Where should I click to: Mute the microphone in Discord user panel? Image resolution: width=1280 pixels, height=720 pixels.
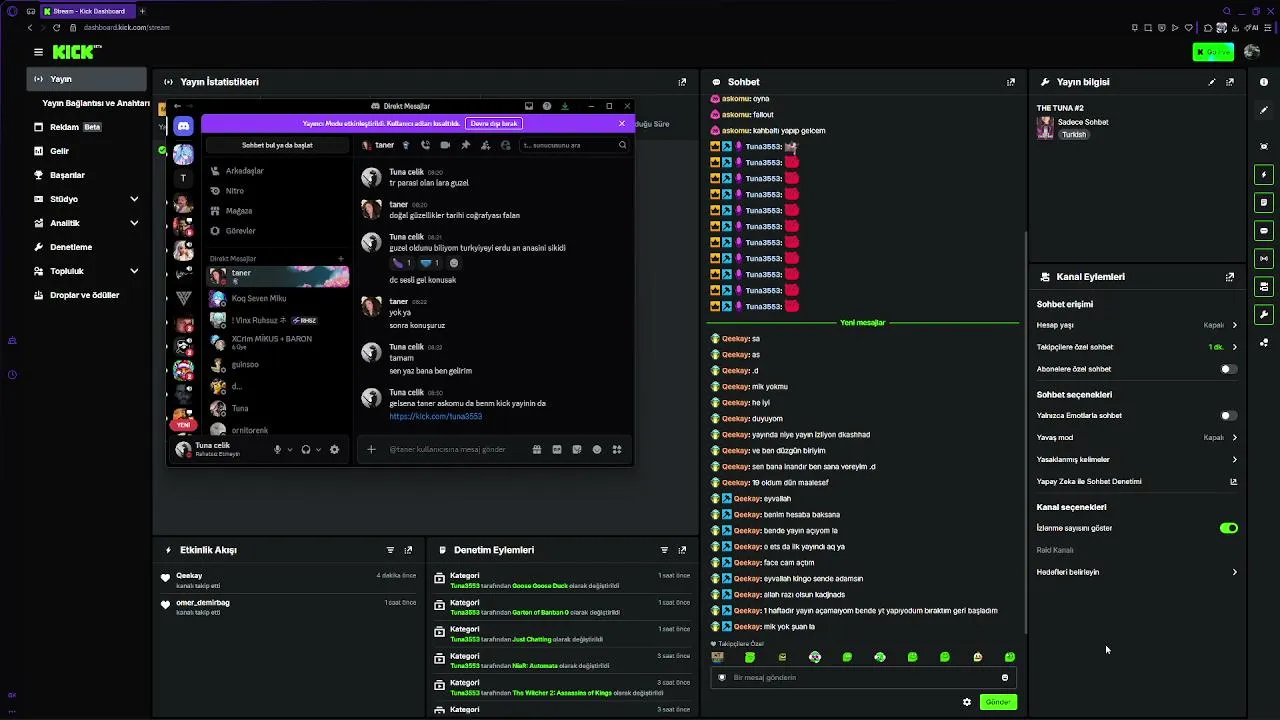(x=278, y=450)
